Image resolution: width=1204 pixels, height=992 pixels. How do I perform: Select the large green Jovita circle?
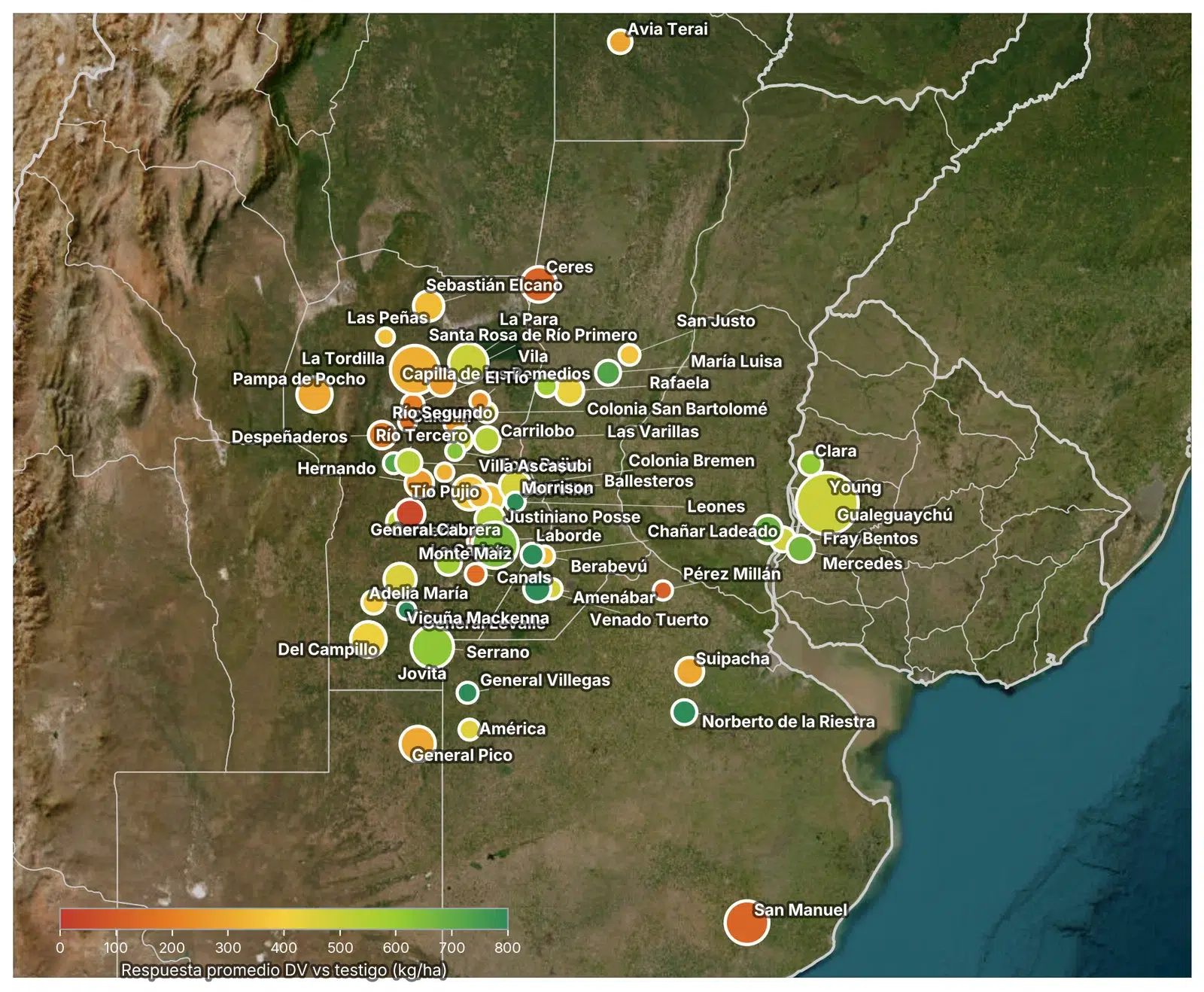432,646
